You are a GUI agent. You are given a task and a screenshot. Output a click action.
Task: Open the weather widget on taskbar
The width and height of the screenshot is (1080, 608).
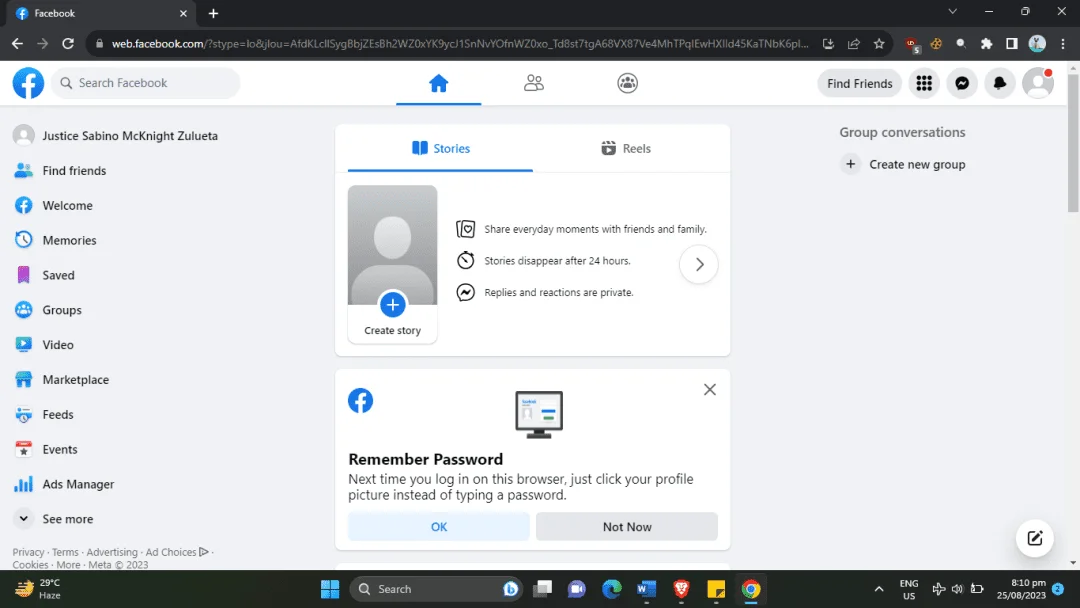[x=39, y=589]
